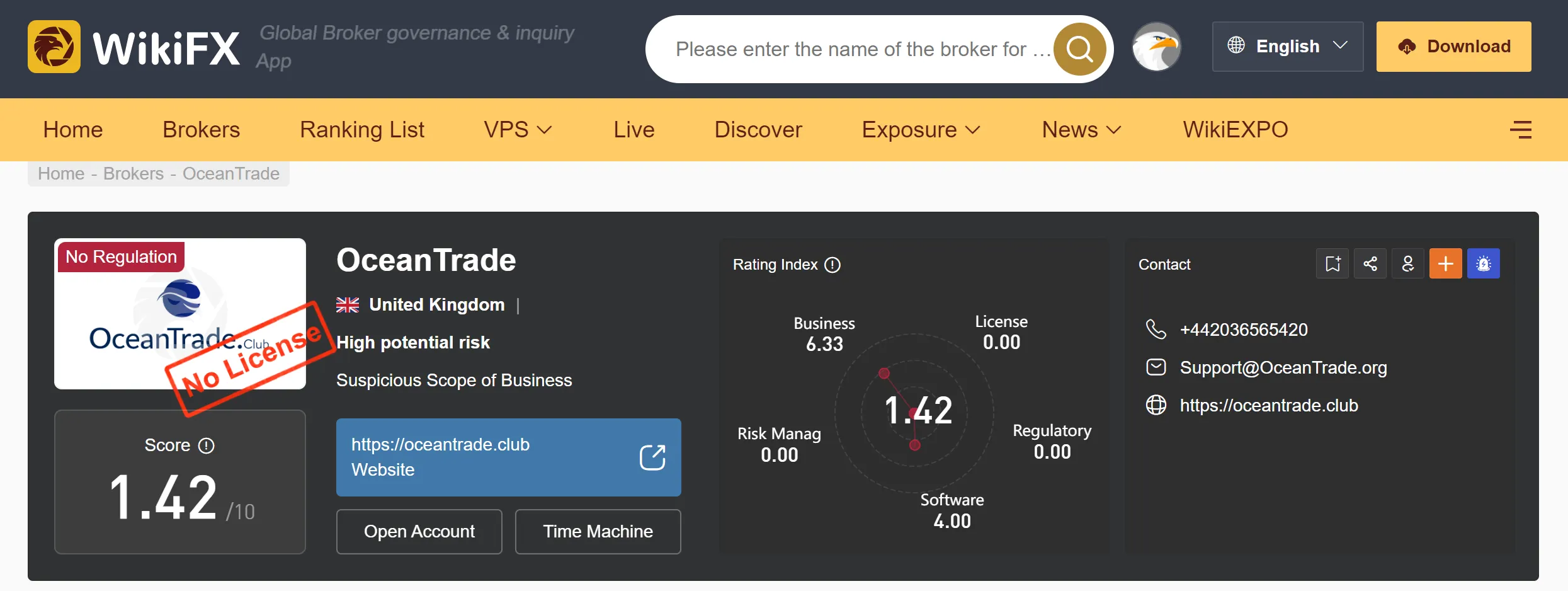Click the cloud download icon
The height and width of the screenshot is (591, 1568).
tap(1407, 47)
